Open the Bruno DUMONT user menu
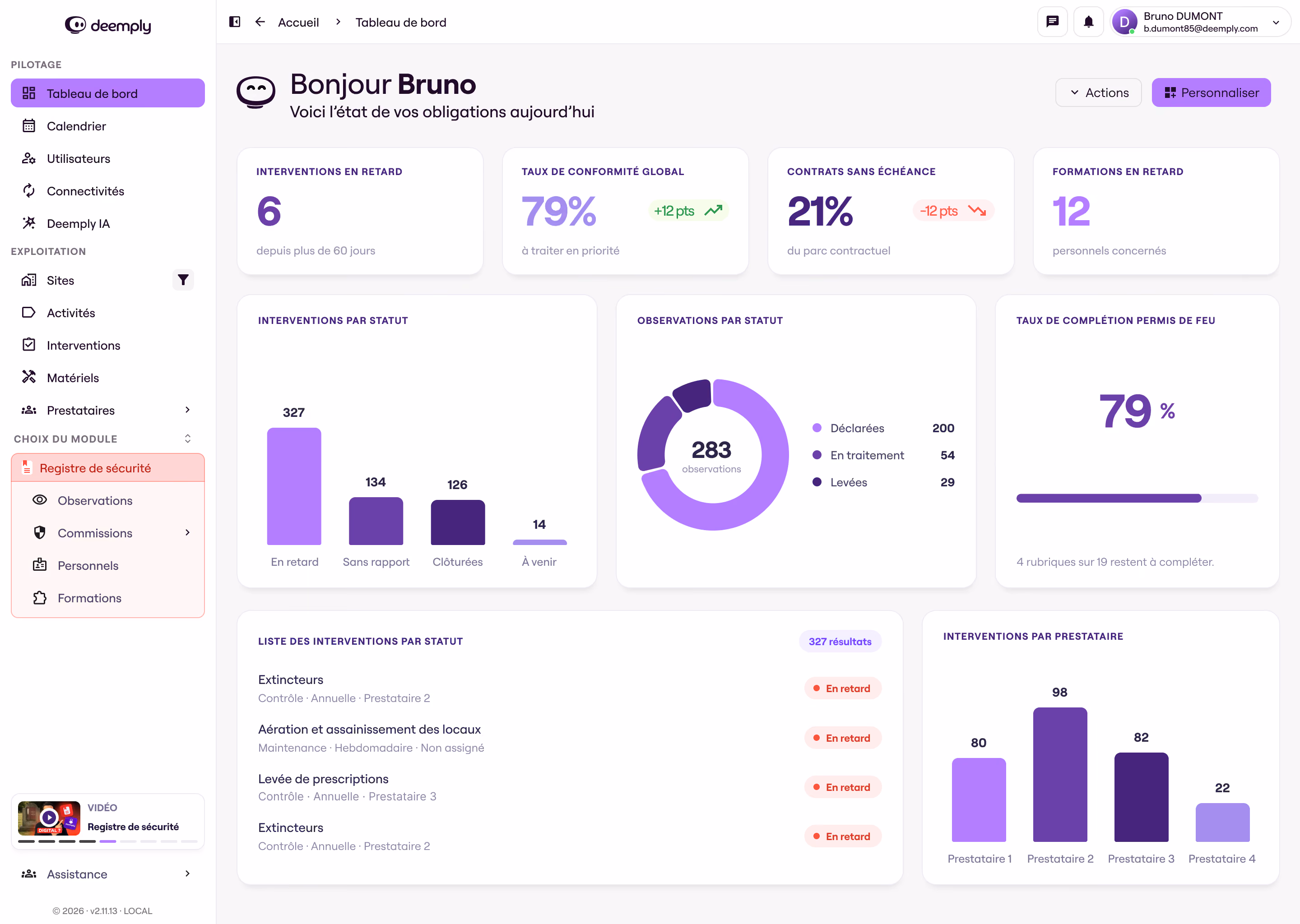This screenshot has height=924, width=1300. click(1200, 22)
